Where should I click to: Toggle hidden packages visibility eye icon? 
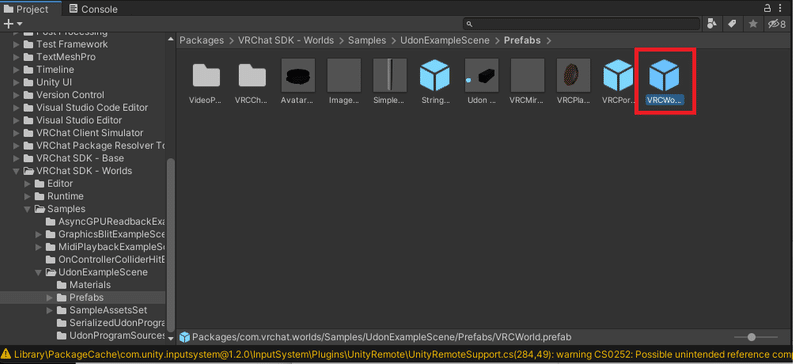coord(777,23)
